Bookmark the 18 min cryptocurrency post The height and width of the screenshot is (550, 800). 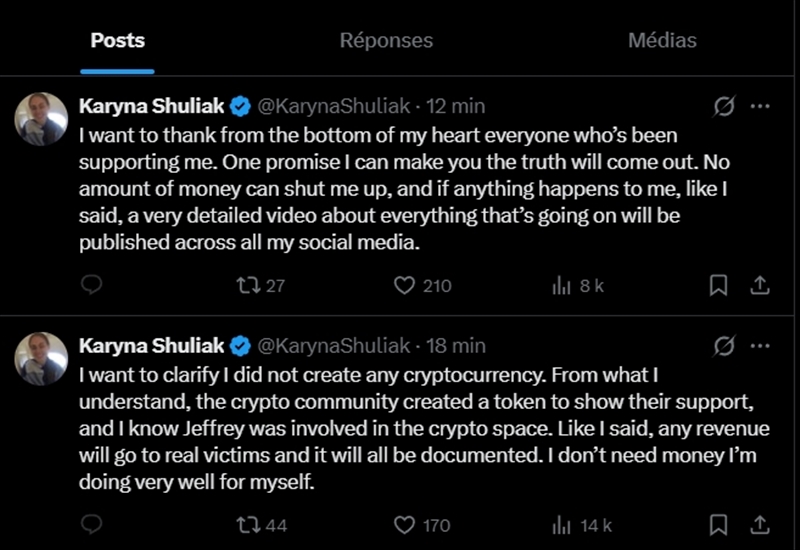pos(717,525)
